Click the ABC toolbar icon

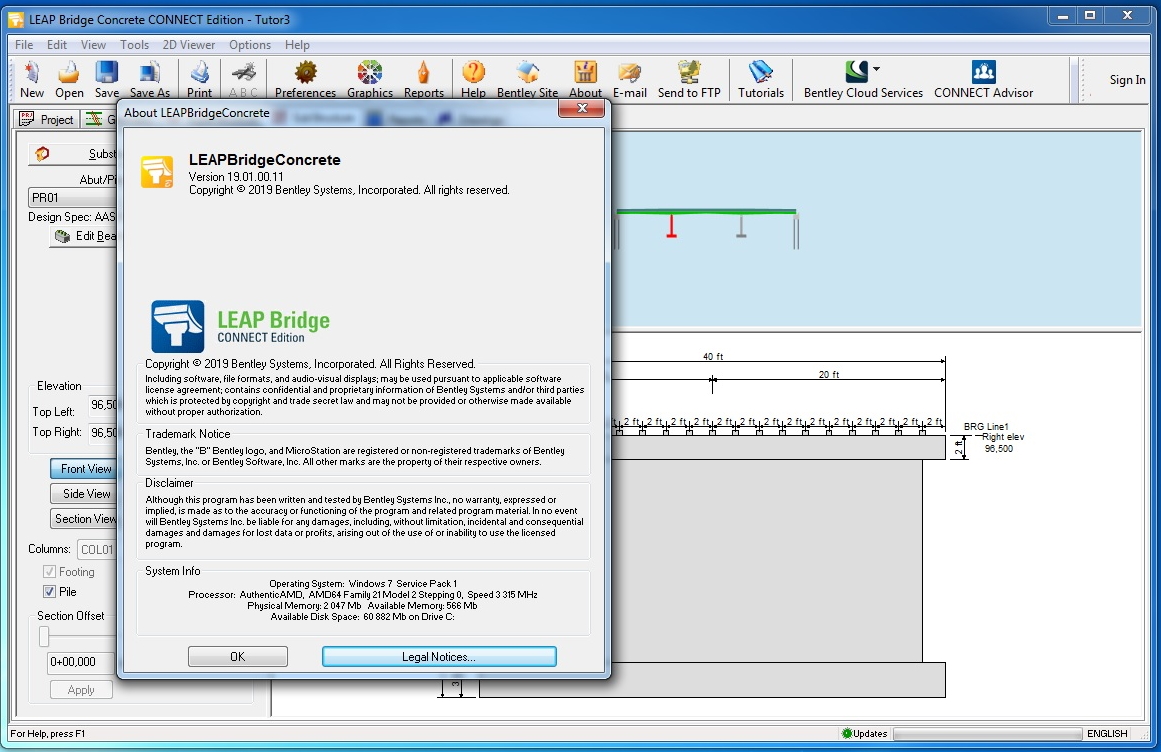coord(244,80)
